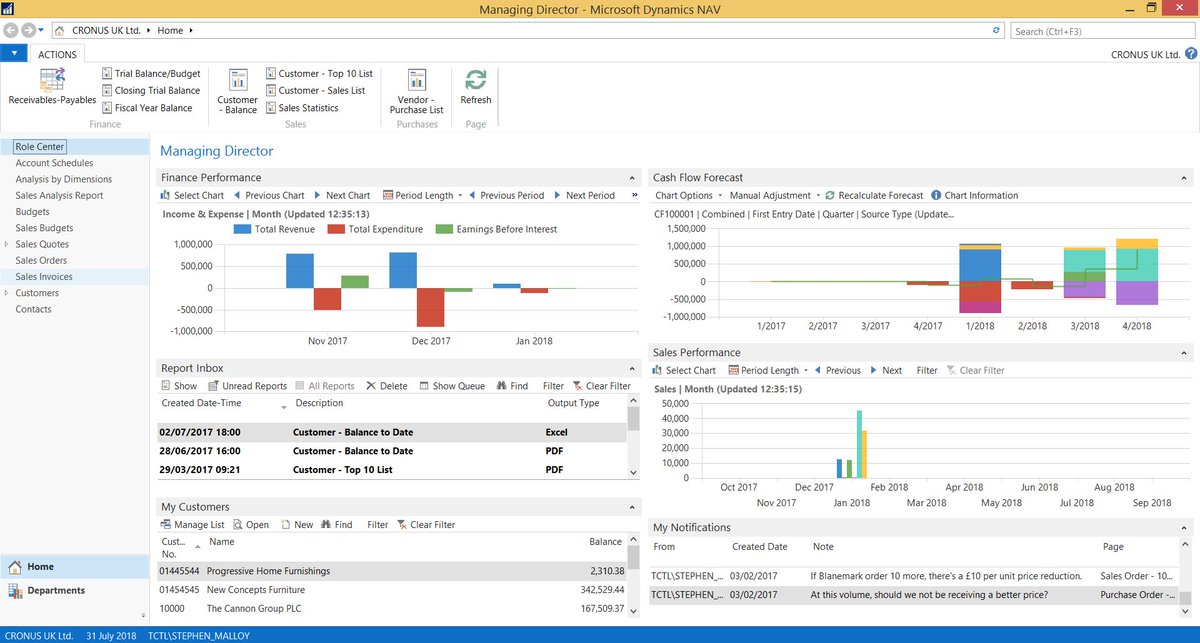Click Previous Period in Finance Performance
The image size is (1200, 643).
pos(506,195)
